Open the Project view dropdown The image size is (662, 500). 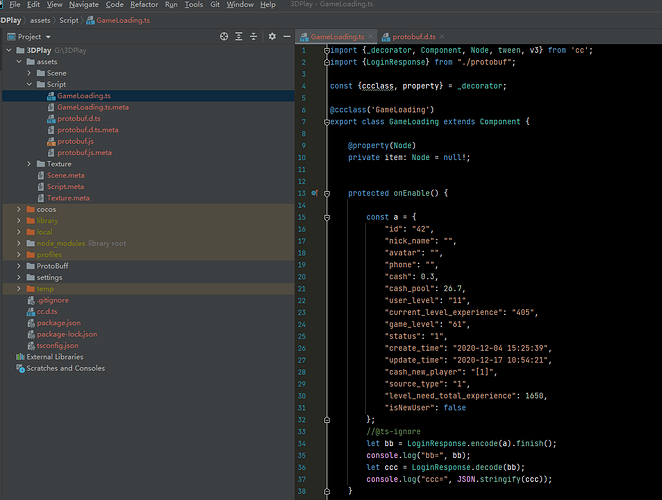pyautogui.click(x=47, y=37)
